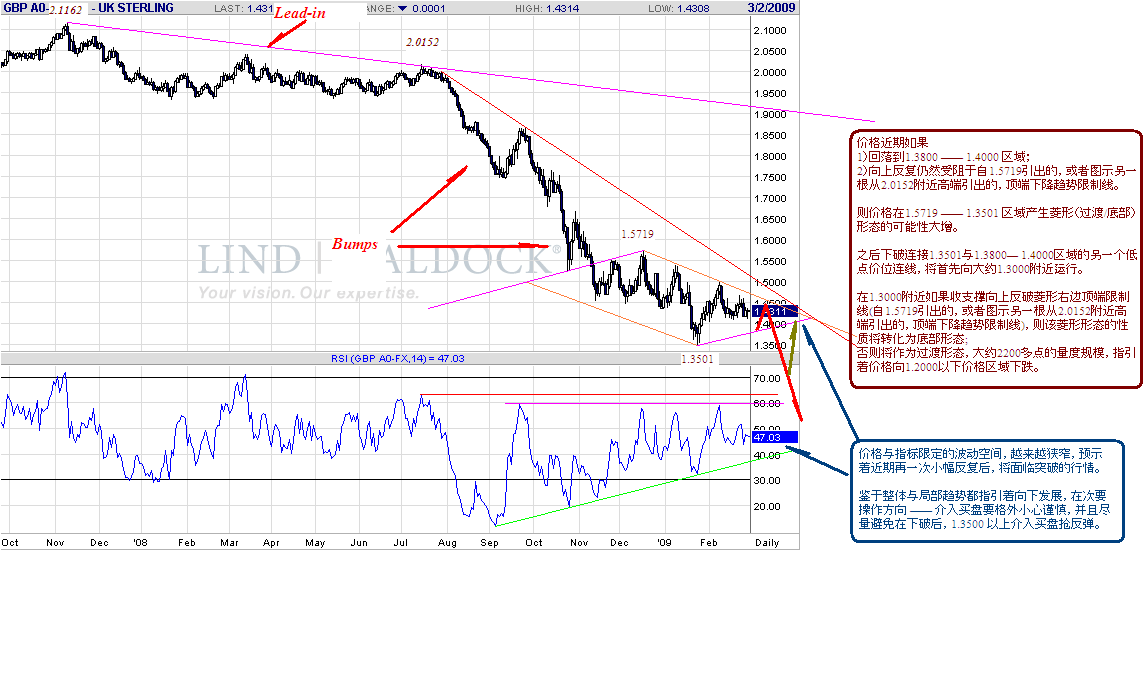Click the Apr month label on time axis
The width and height of the screenshot is (1145, 676).
(271, 542)
